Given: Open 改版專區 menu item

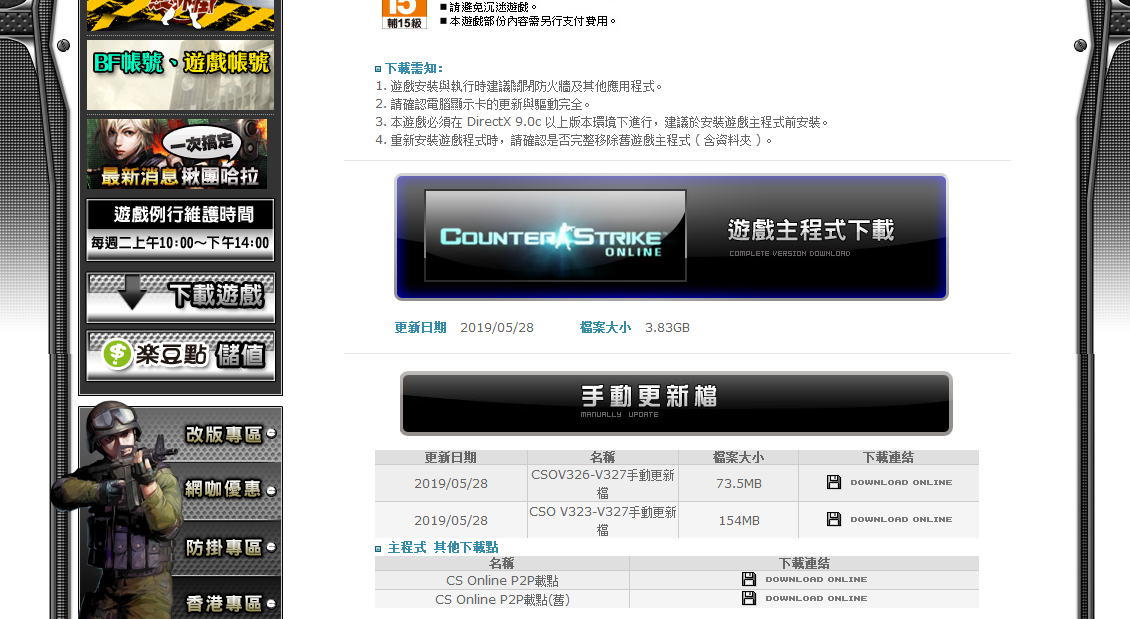Looking at the screenshot, I should 229,434.
